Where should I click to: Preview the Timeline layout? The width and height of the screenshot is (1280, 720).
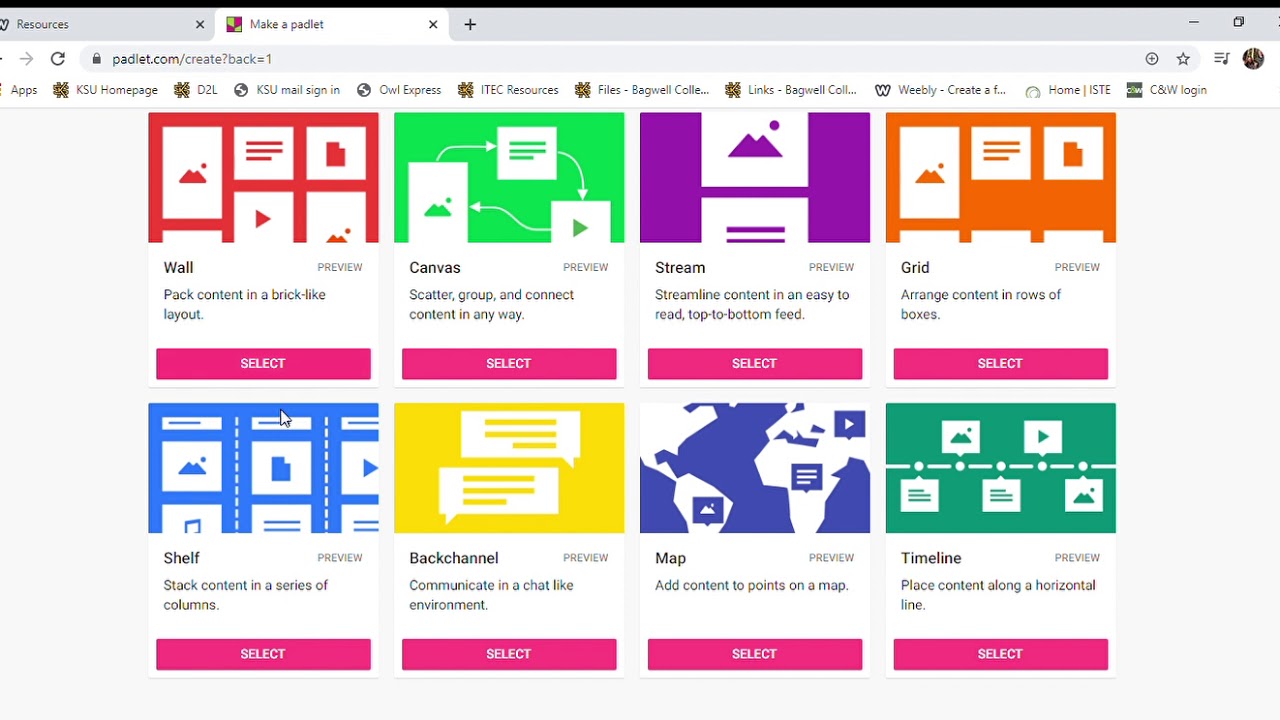(1077, 558)
